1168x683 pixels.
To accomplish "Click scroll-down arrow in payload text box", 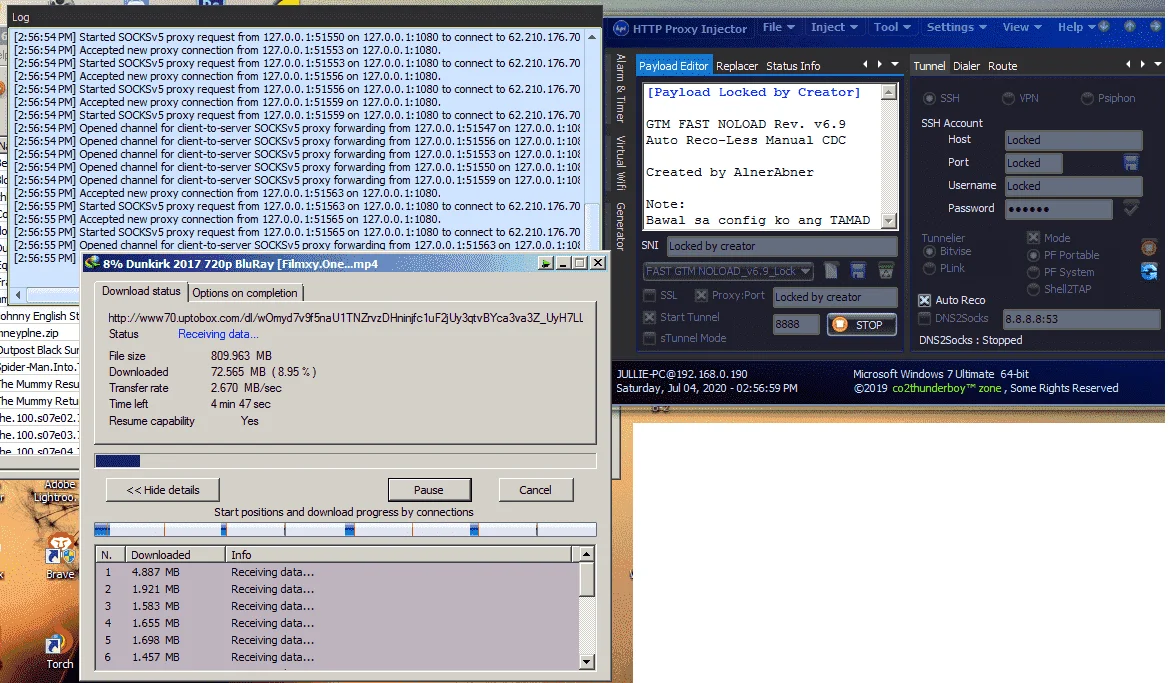I will (888, 220).
